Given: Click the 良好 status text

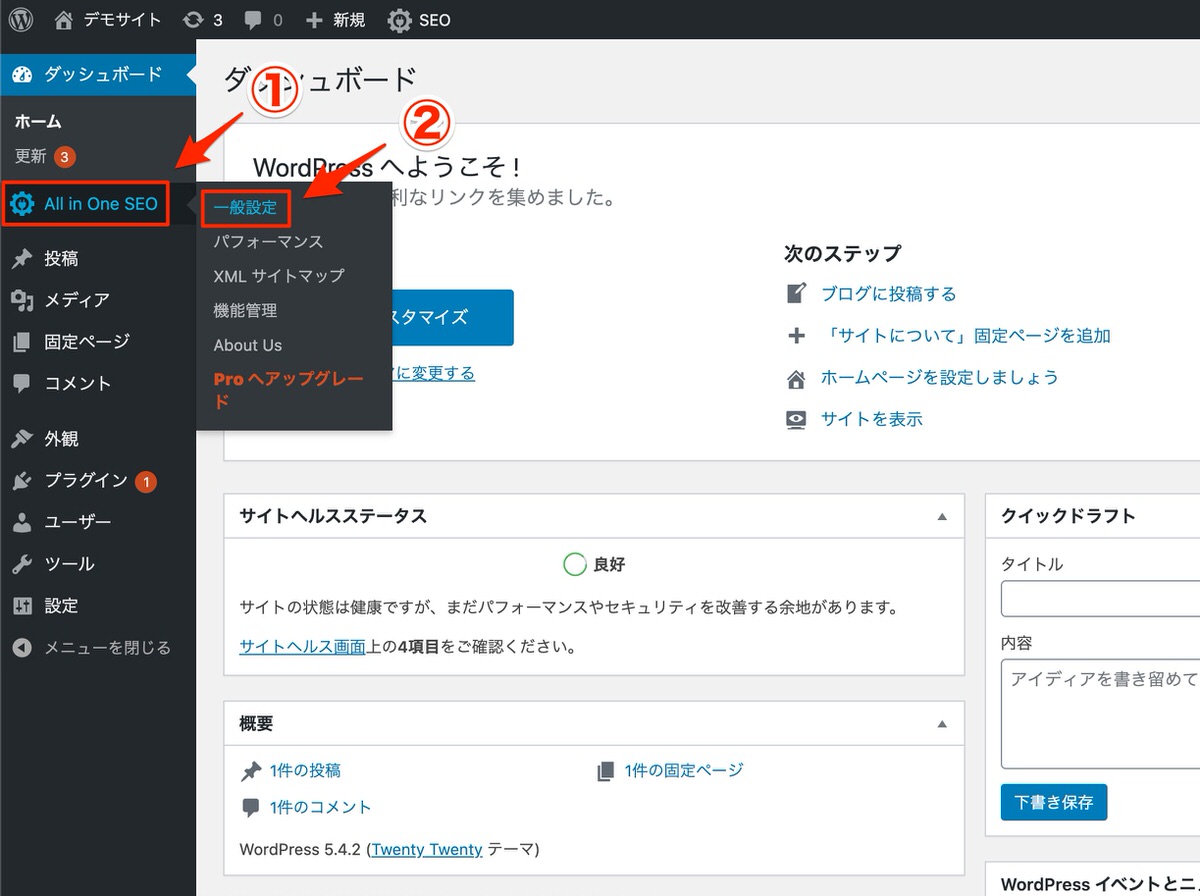Looking at the screenshot, I should point(609,565).
